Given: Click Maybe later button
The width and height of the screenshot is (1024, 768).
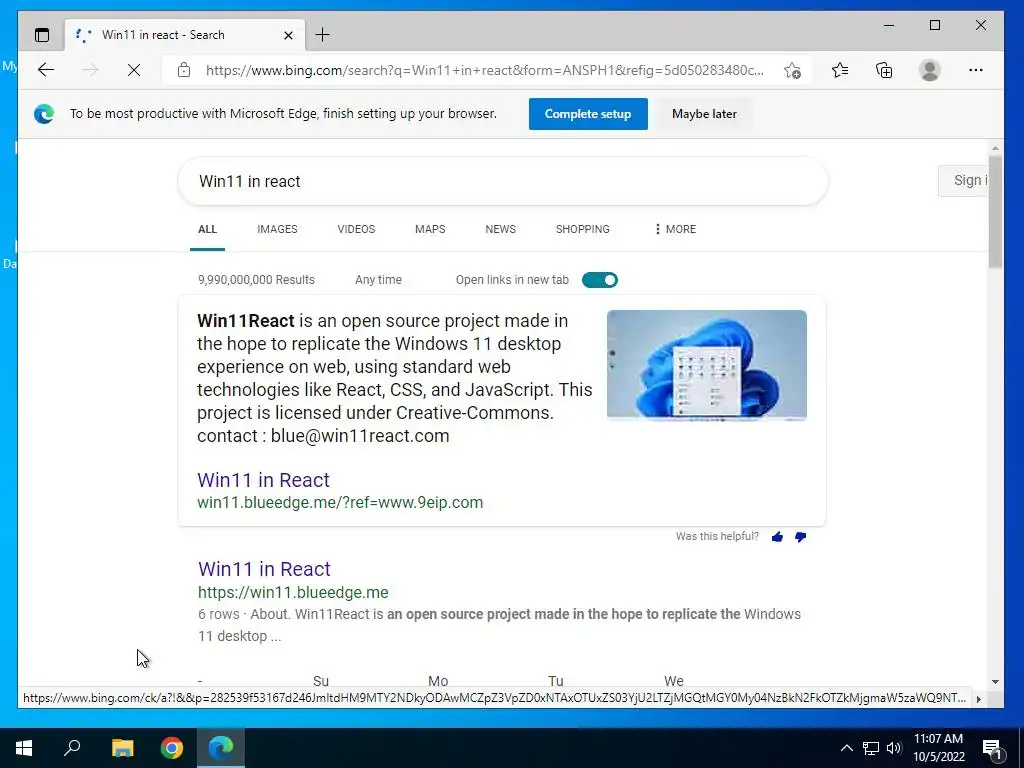Looking at the screenshot, I should [x=704, y=114].
